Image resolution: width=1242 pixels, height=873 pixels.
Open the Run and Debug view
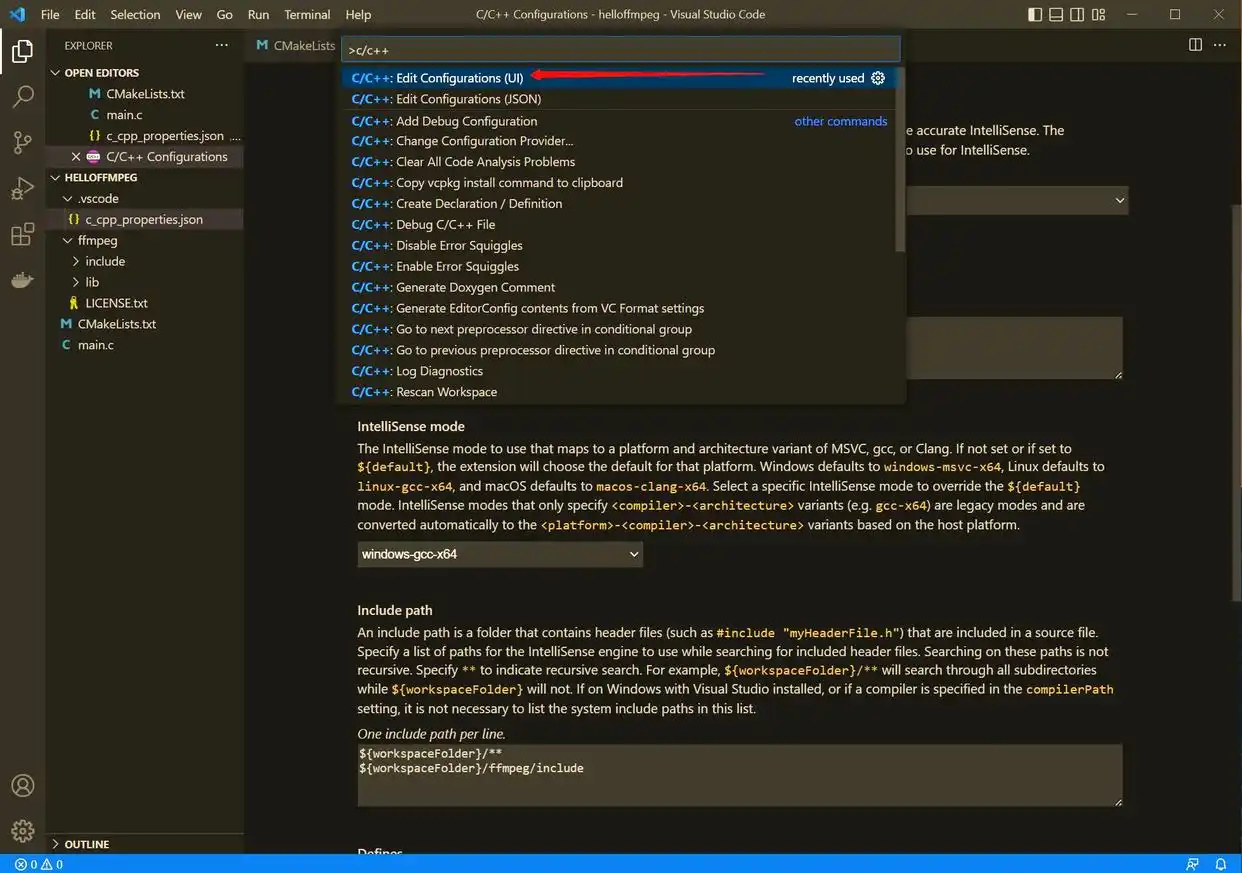pos(22,188)
